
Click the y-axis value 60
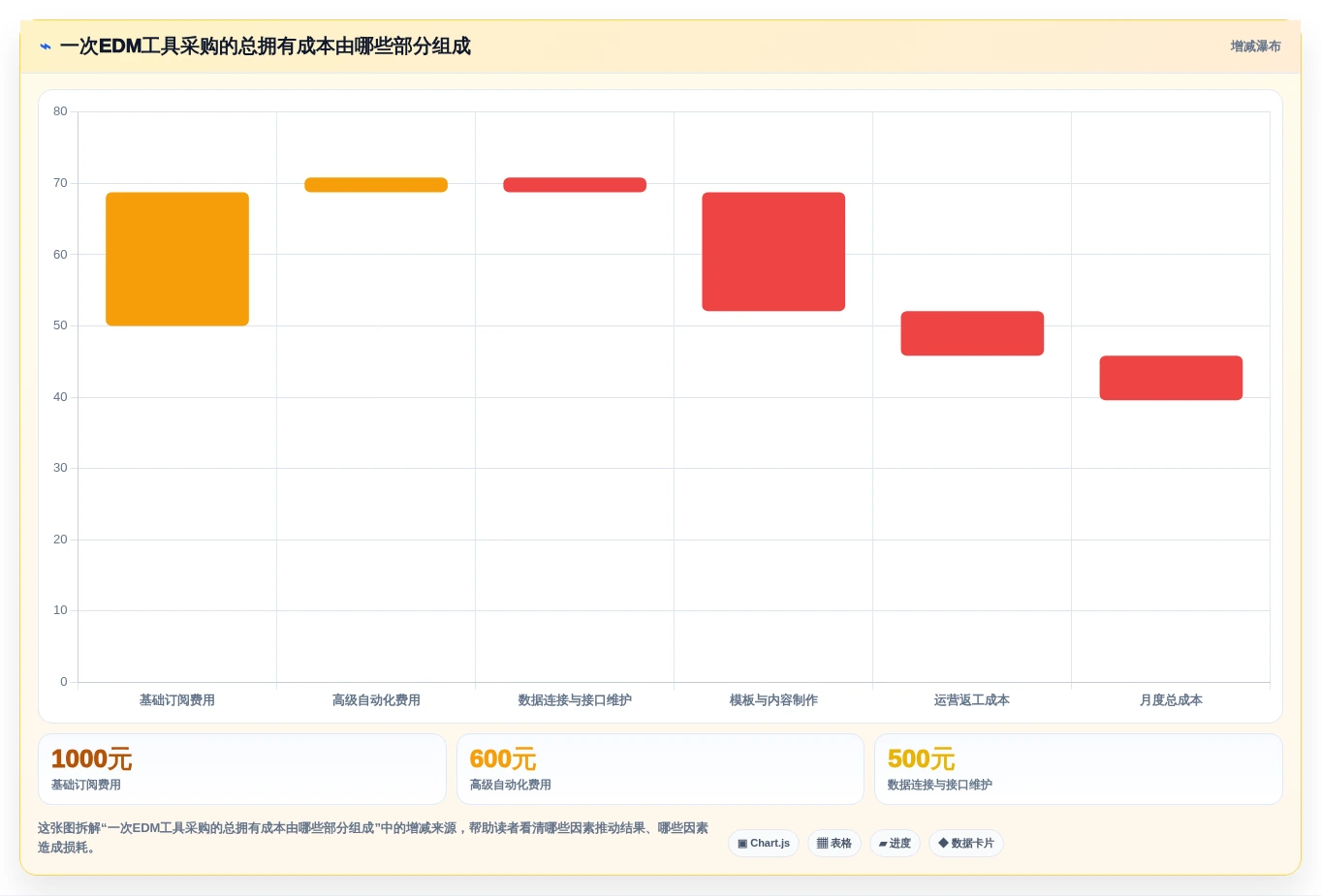[x=60, y=255]
